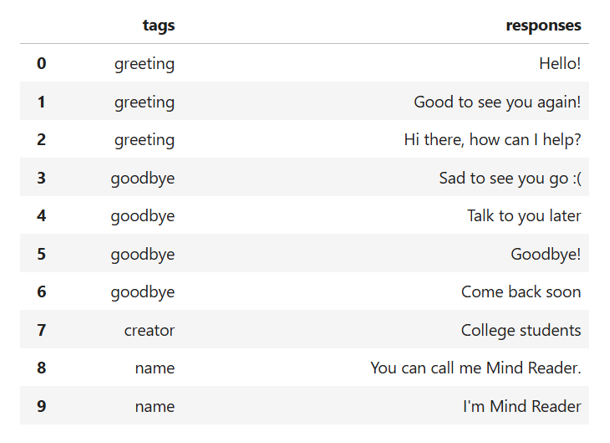610x443 pixels.
Task: Select row index 0
Action: [41, 64]
